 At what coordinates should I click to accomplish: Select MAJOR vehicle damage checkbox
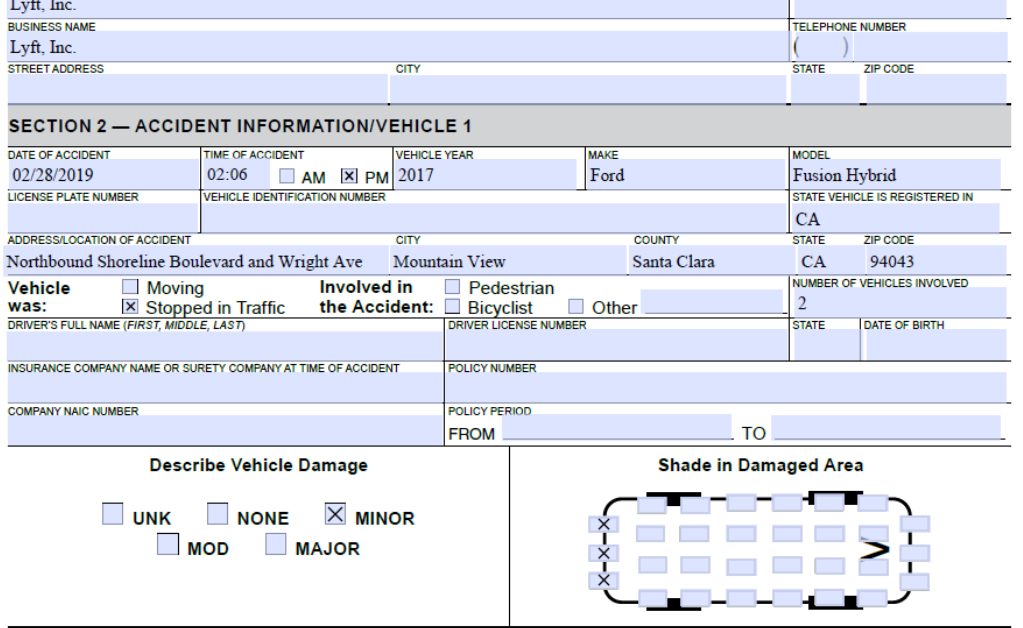pyautogui.click(x=276, y=546)
